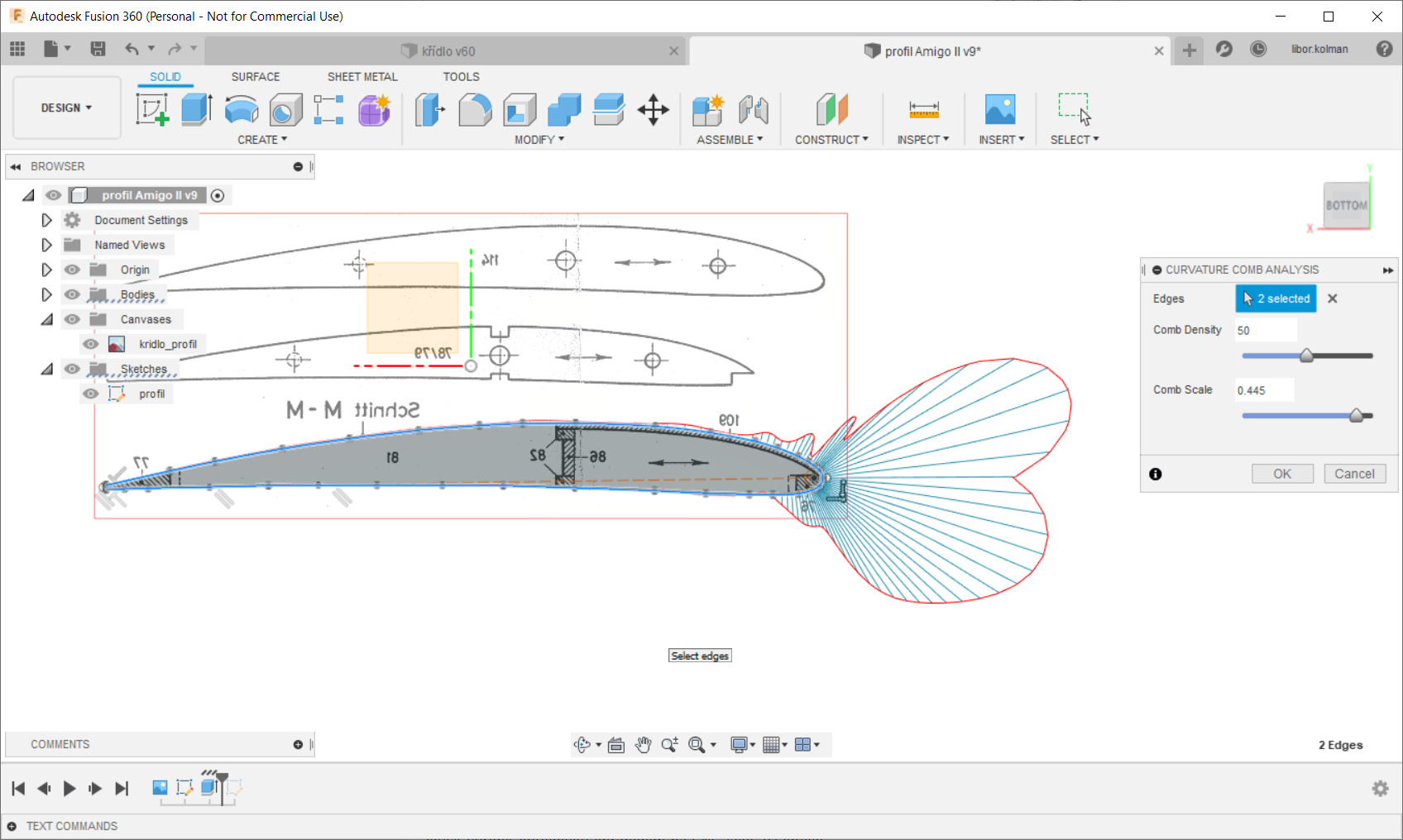Viewport: 1403px width, 840px height.
Task: Select the Revolve tool icon
Action: tap(242, 109)
